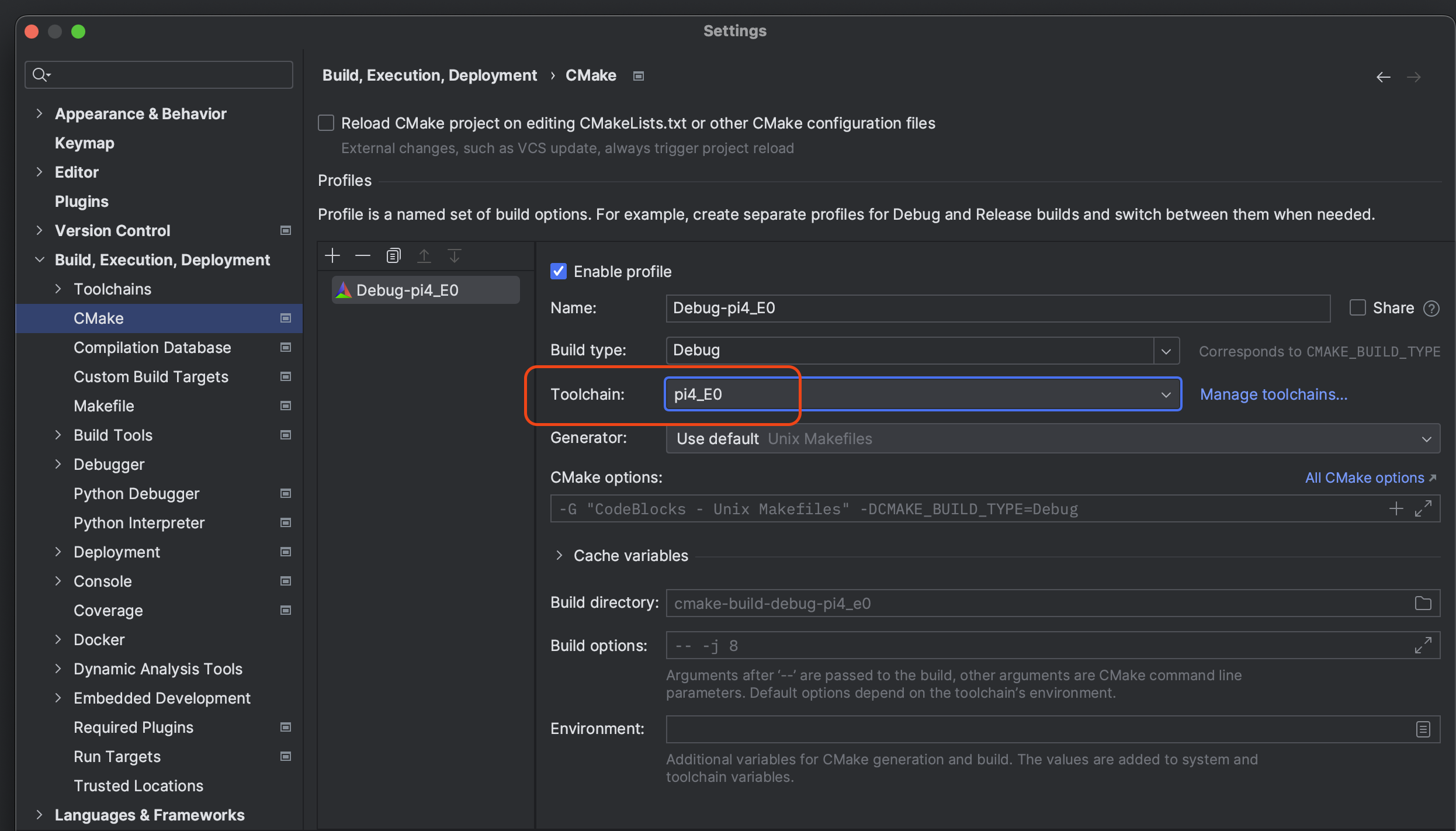Click the project icon beside Run Targets

[x=286, y=756]
